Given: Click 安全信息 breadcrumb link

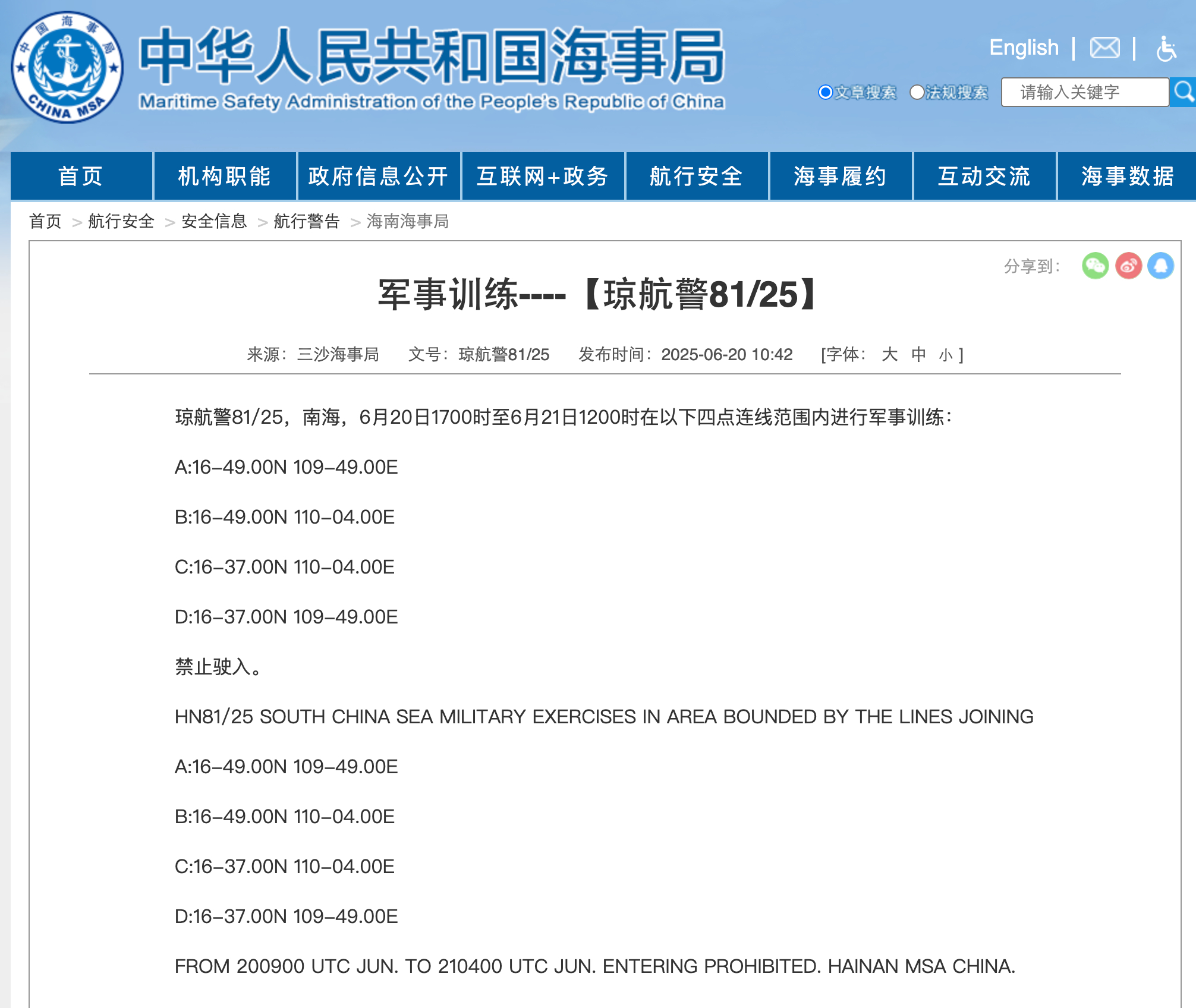Looking at the screenshot, I should pyautogui.click(x=214, y=221).
